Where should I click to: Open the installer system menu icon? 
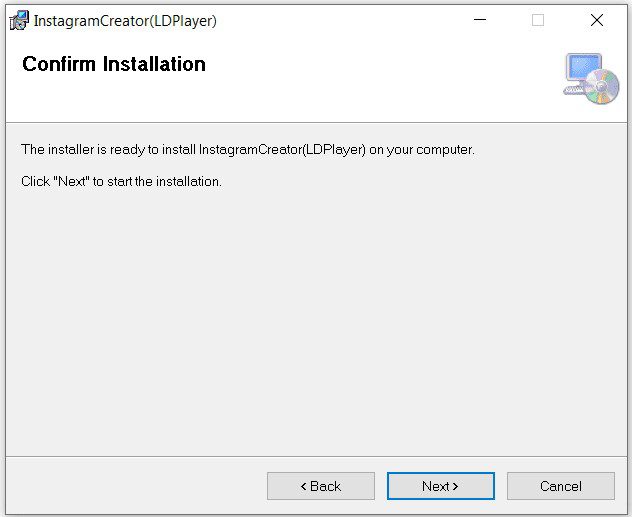[x=19, y=20]
